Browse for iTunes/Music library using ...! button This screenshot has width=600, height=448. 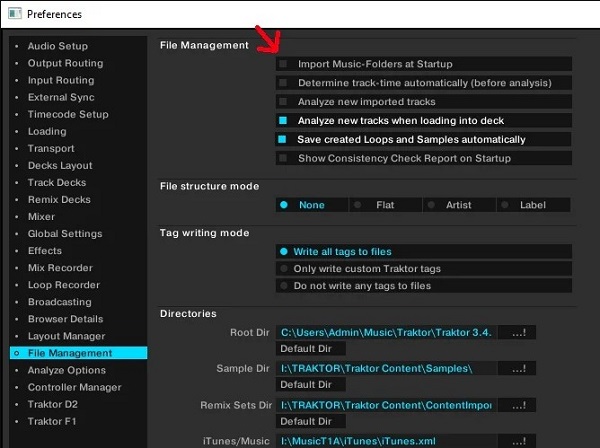[x=518, y=441]
